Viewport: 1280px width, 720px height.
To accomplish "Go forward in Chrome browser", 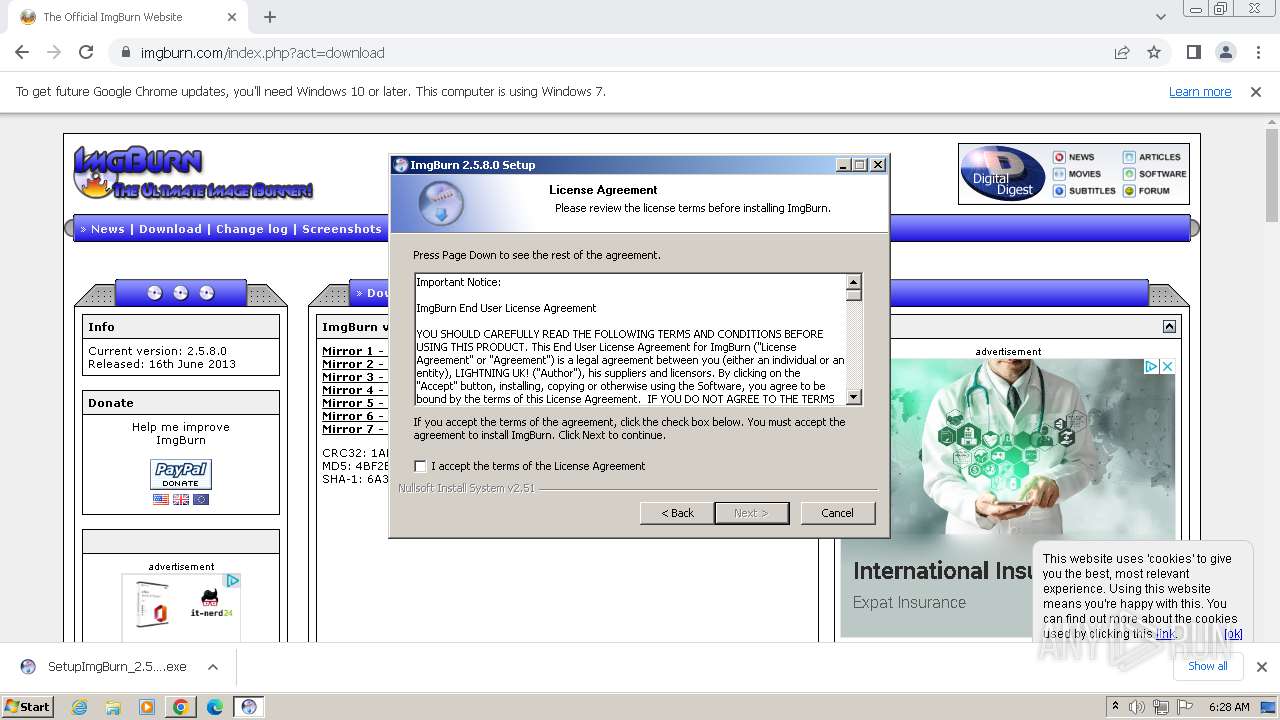I will pos(54,53).
